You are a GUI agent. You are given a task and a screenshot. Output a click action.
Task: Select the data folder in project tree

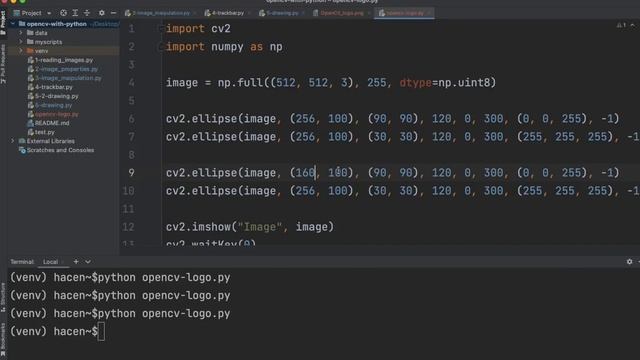tap(41, 33)
